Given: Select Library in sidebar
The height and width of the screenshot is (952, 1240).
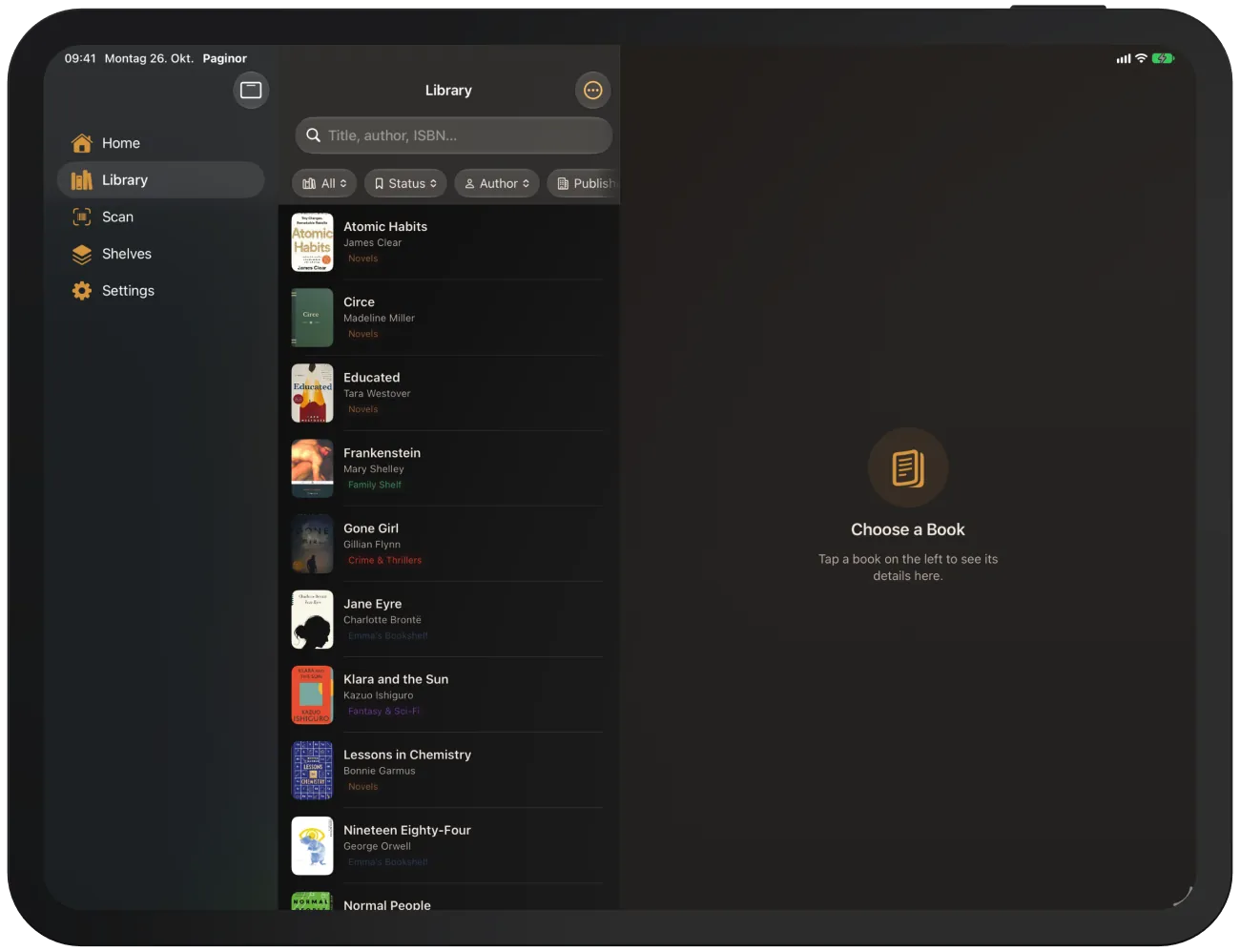Looking at the screenshot, I should pos(160,180).
